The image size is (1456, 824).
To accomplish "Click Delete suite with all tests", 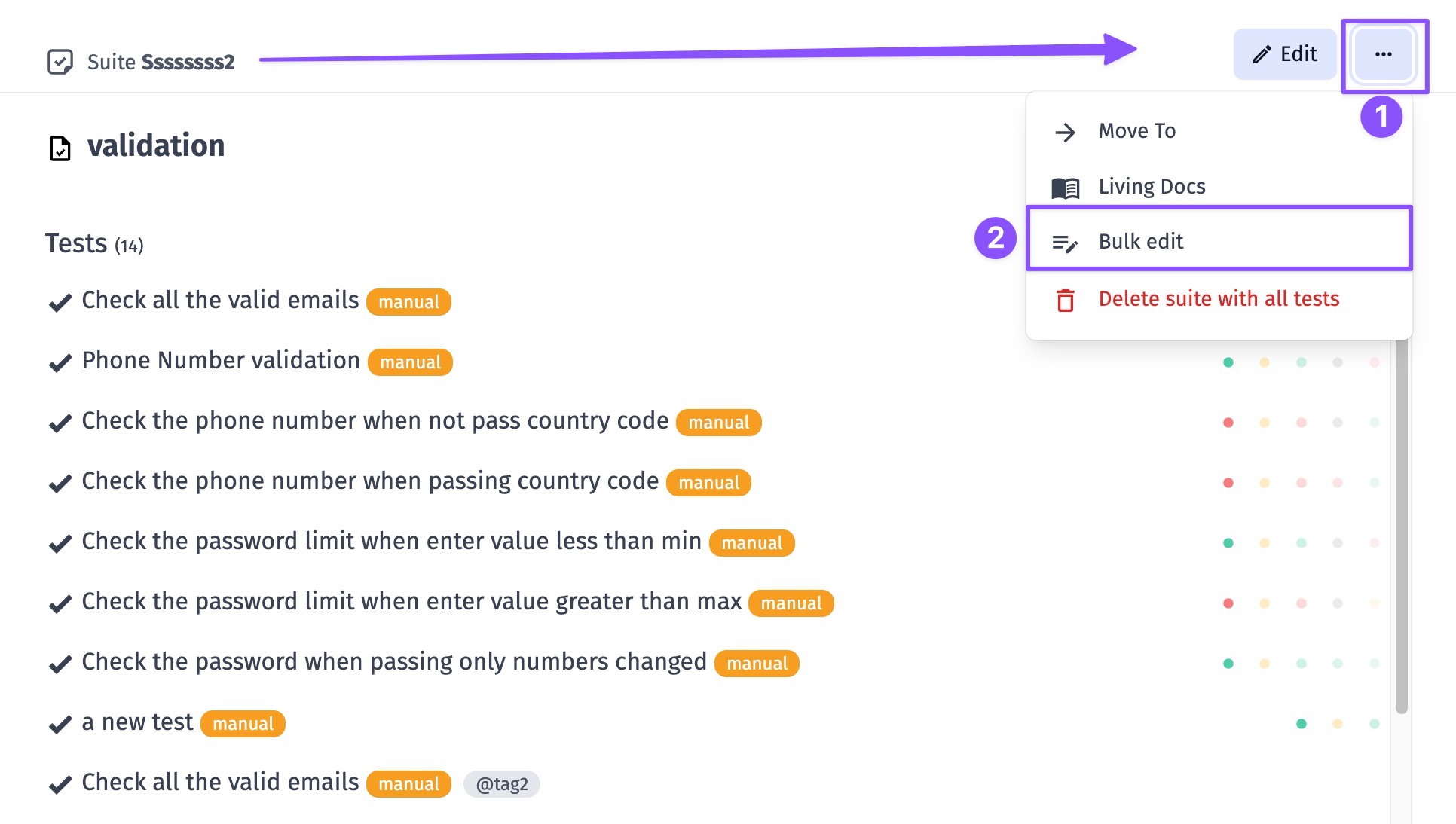I will [1219, 299].
